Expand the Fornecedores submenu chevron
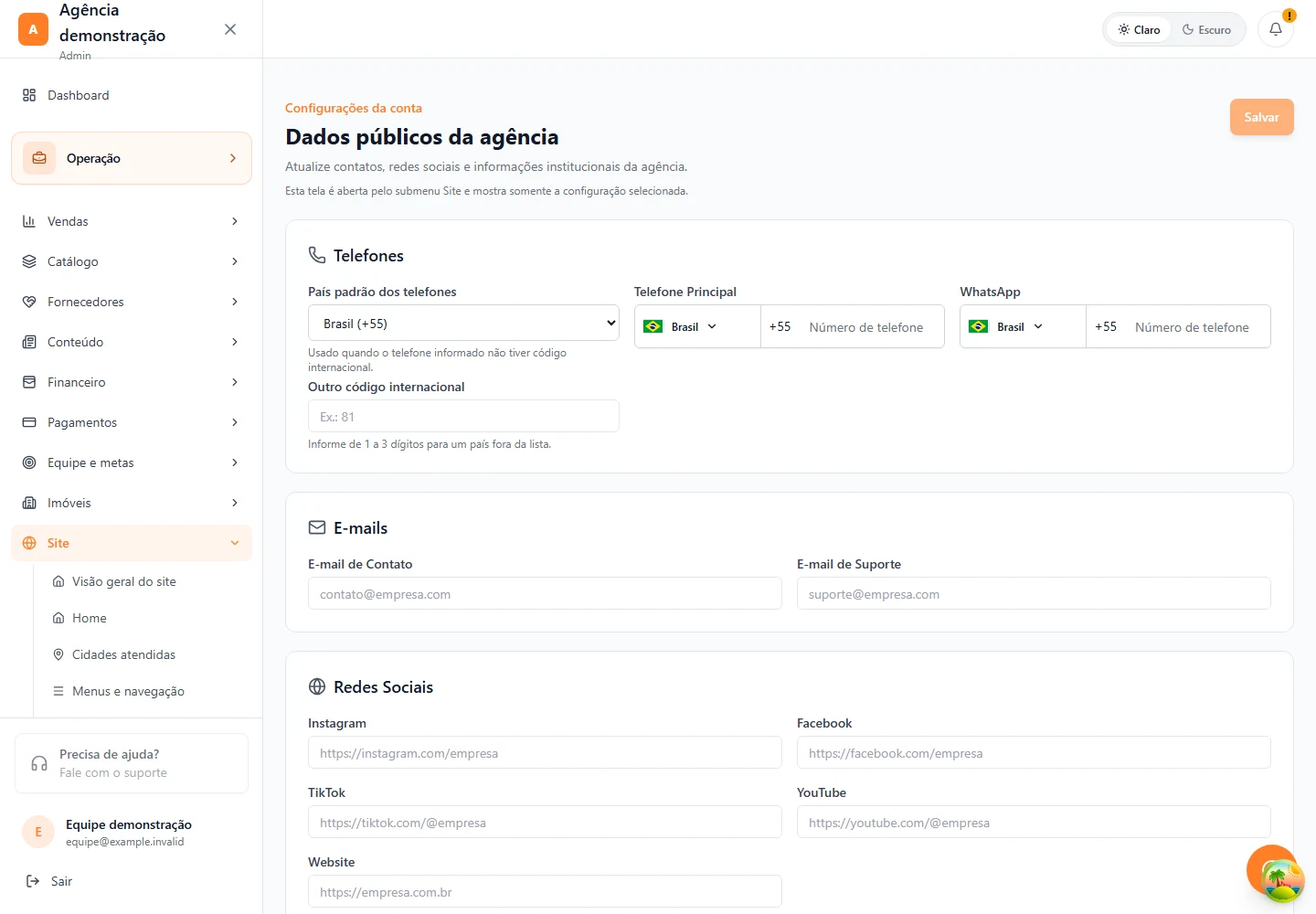 235,302
